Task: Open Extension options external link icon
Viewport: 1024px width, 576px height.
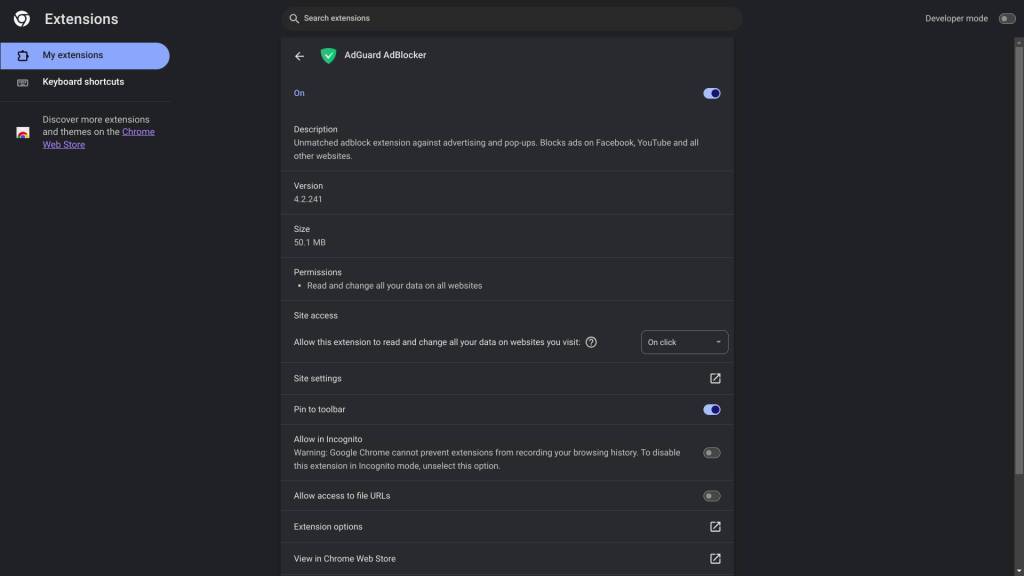Action: coord(715,527)
